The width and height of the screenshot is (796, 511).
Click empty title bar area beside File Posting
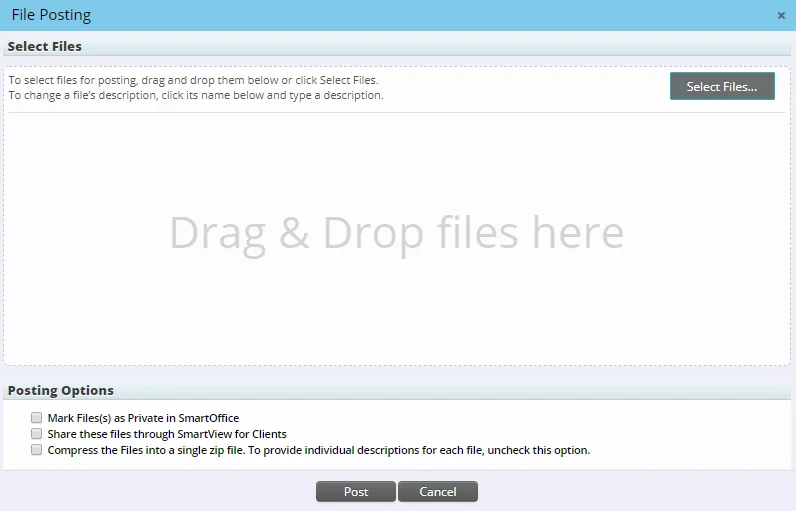400,15
